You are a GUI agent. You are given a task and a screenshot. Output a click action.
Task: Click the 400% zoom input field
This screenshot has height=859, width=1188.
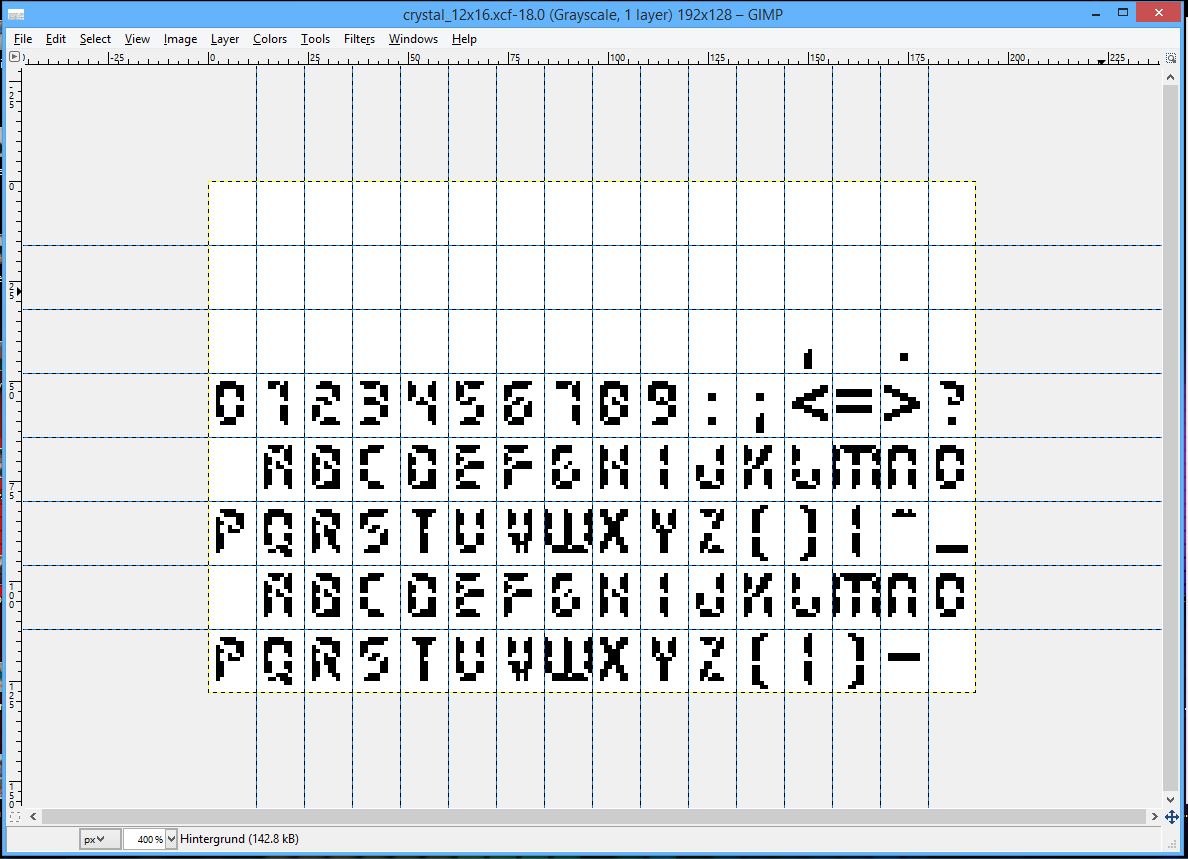143,839
